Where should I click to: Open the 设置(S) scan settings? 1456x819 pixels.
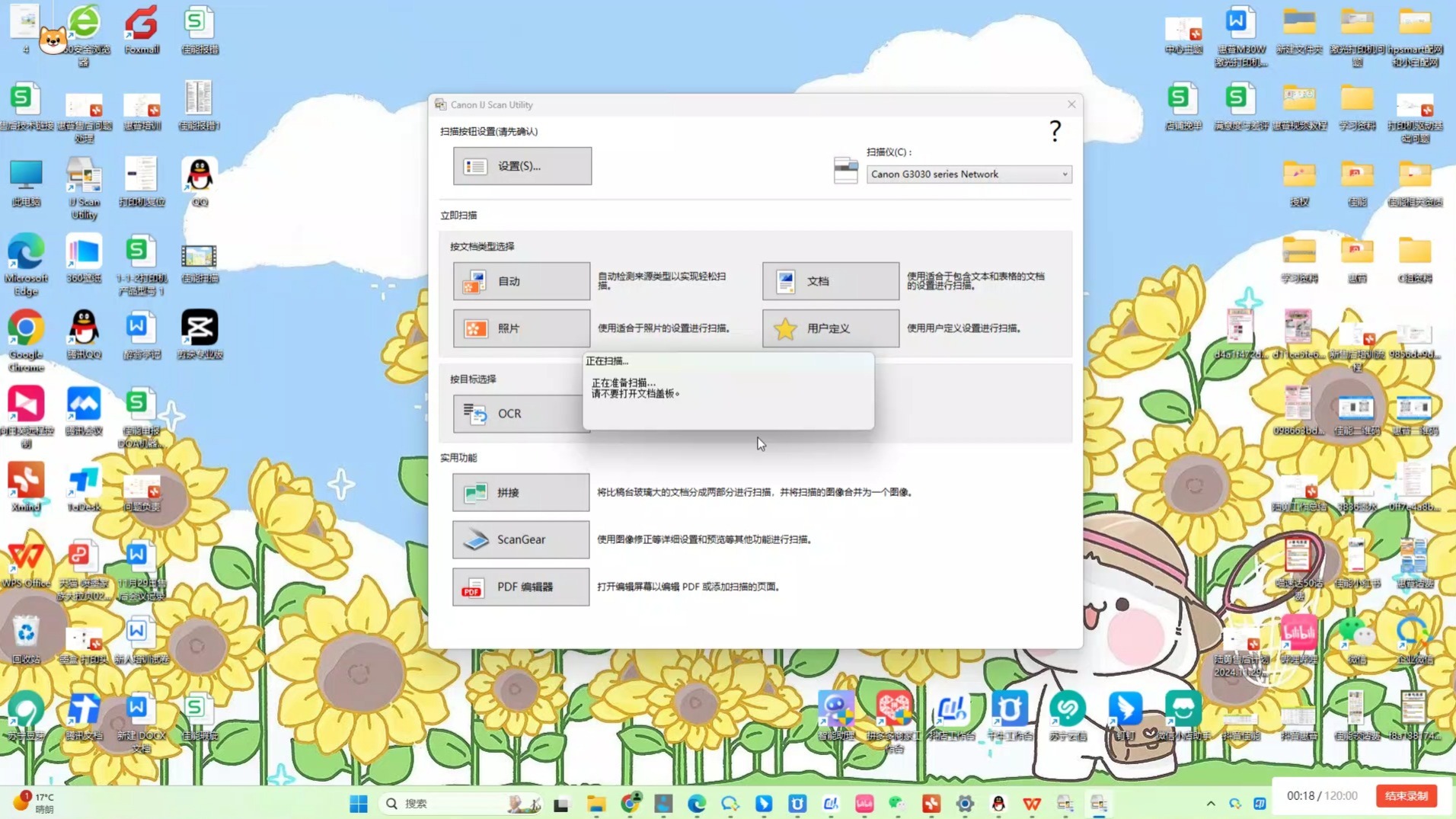pyautogui.click(x=521, y=165)
